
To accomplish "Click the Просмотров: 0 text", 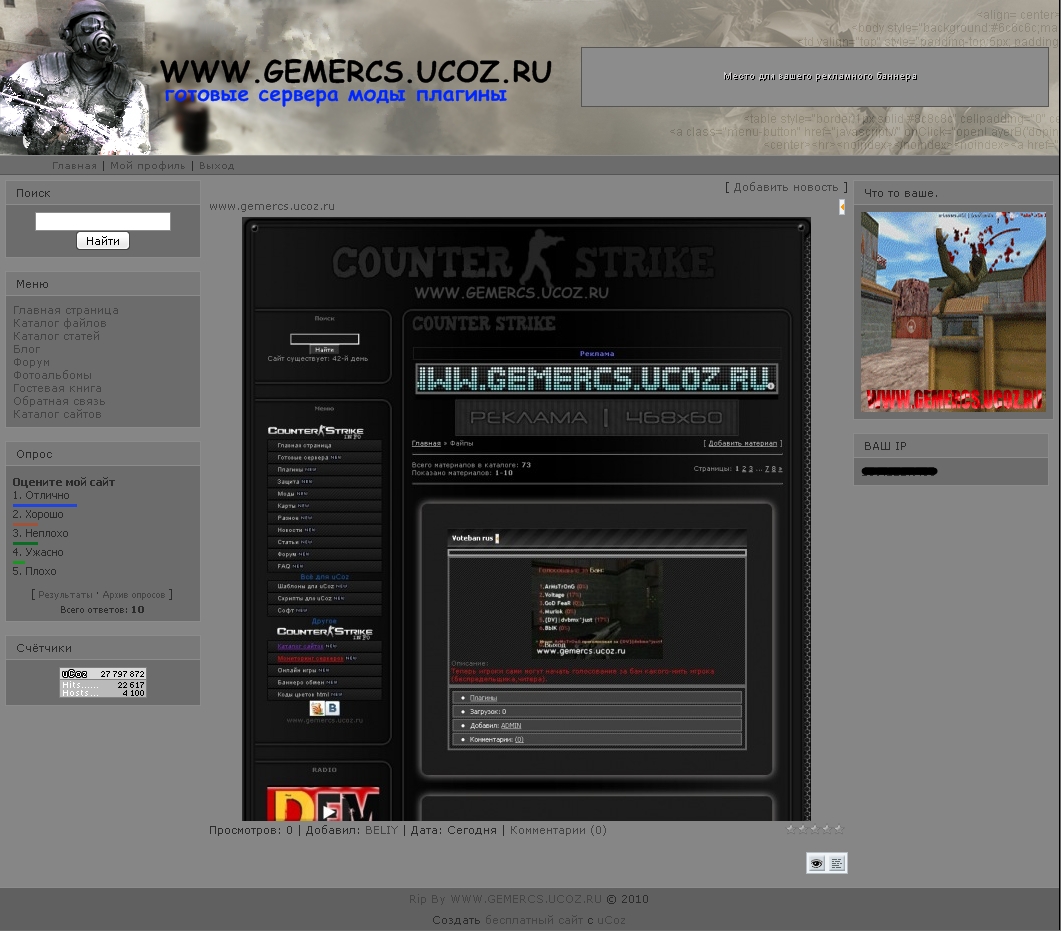I will coord(251,830).
